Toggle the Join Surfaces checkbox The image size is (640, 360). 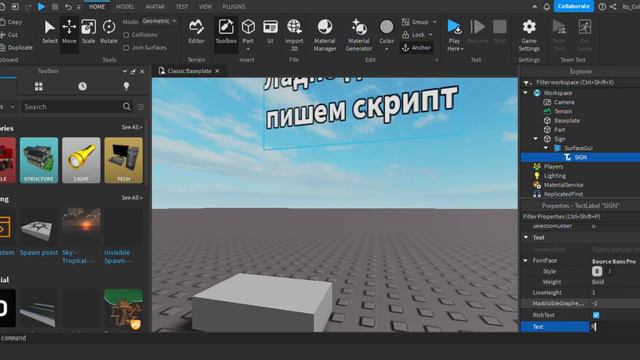[126, 48]
